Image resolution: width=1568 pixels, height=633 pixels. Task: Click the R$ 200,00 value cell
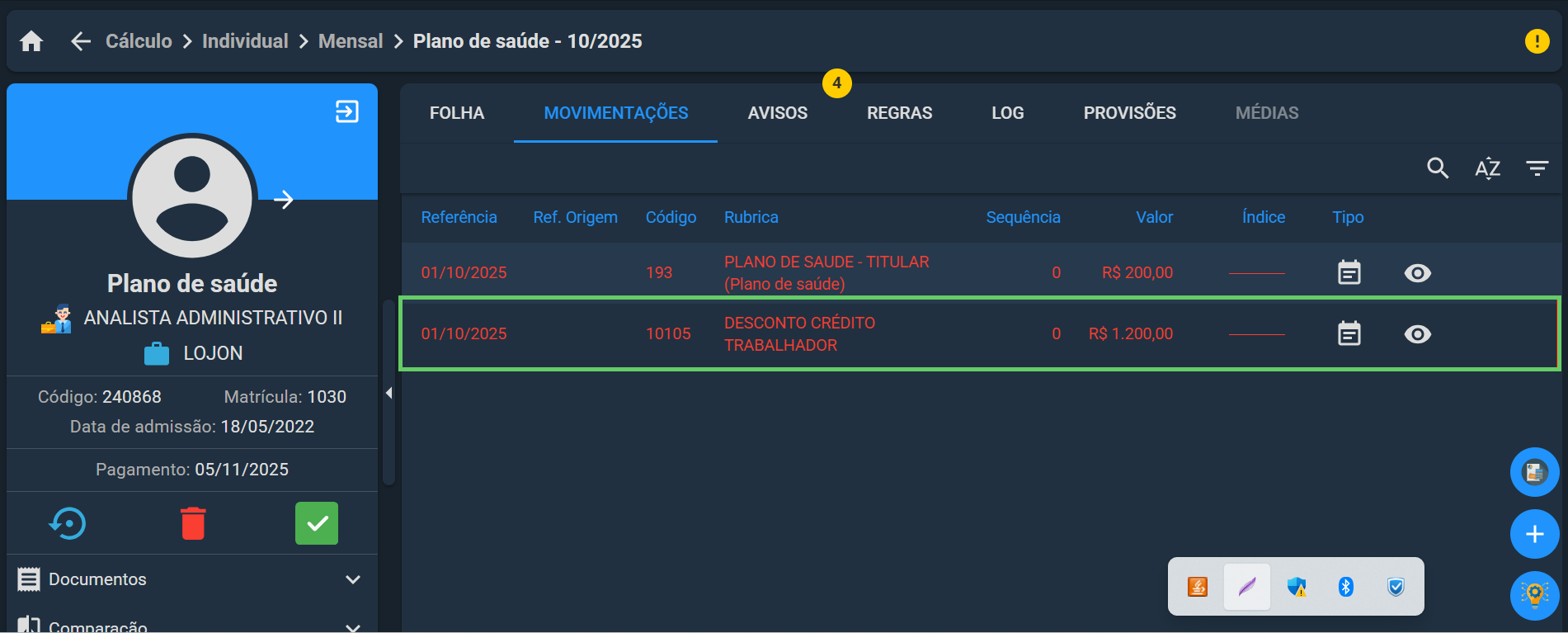pyautogui.click(x=1137, y=272)
